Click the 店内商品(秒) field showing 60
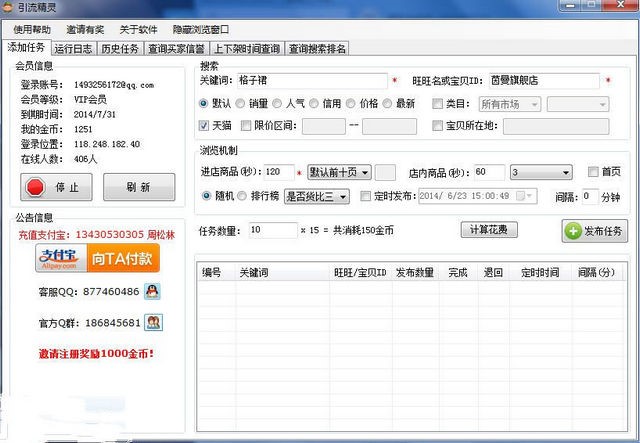This screenshot has height=443, width=640. (490, 172)
